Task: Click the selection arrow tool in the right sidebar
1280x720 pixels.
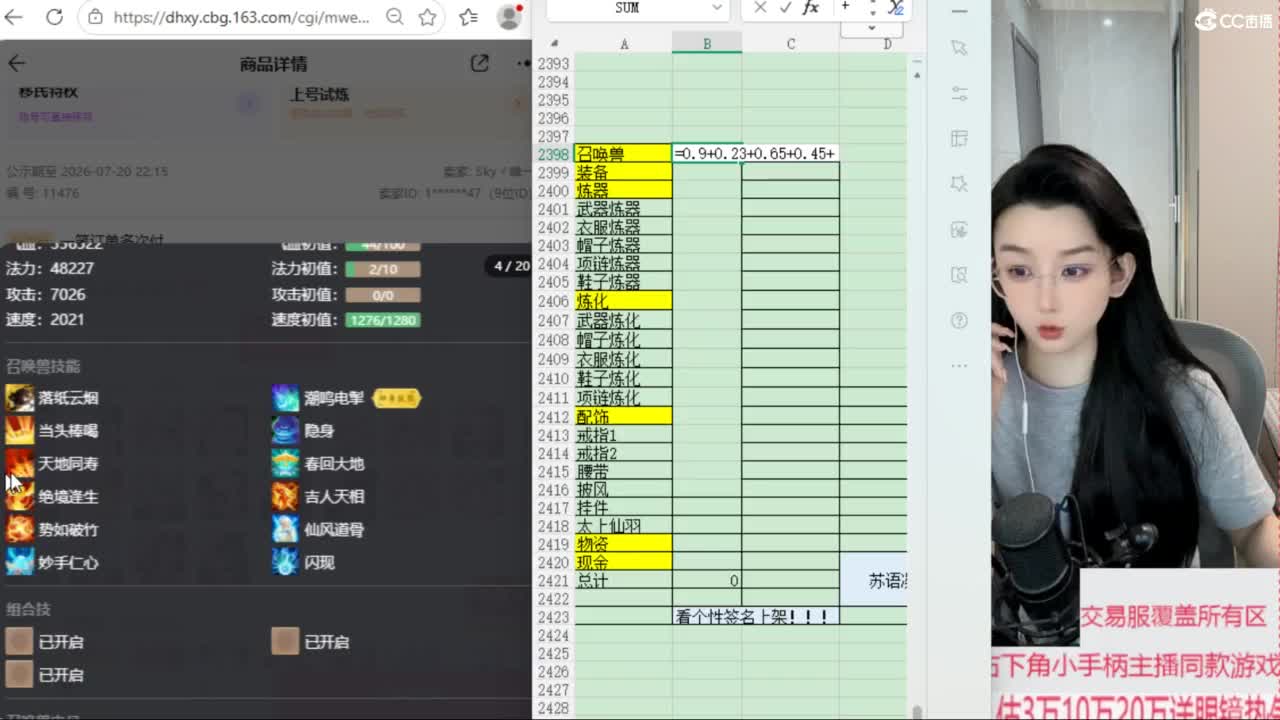Action: point(959,48)
